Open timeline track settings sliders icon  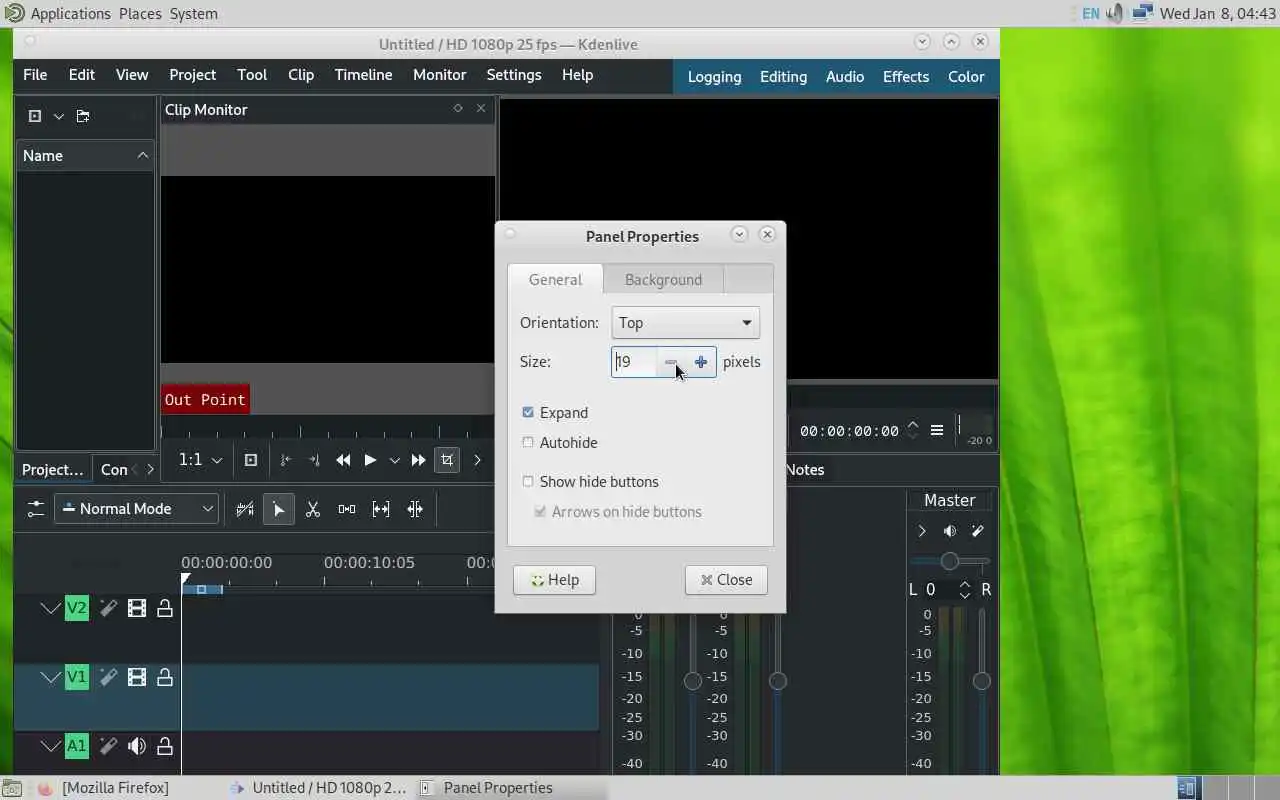coord(36,509)
